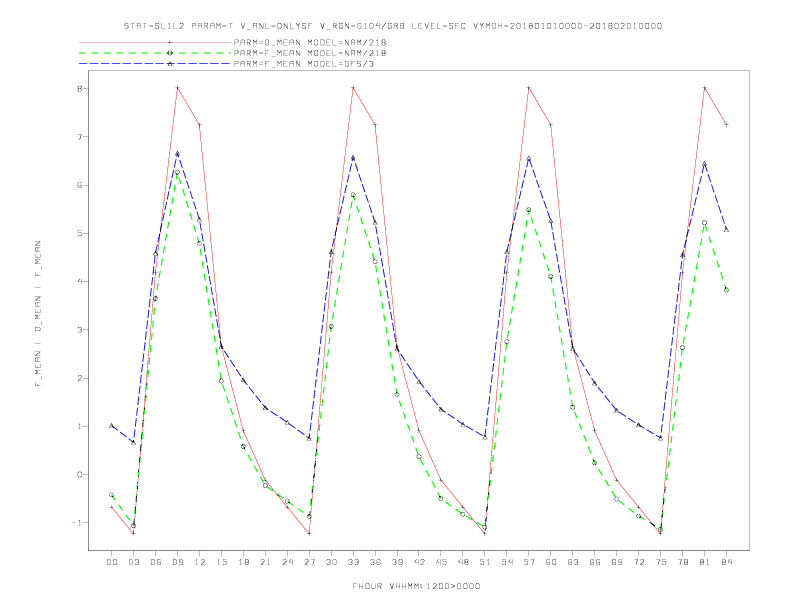792x612 pixels.
Task: Click x-axis forecast hour label 12
Action: point(200,562)
